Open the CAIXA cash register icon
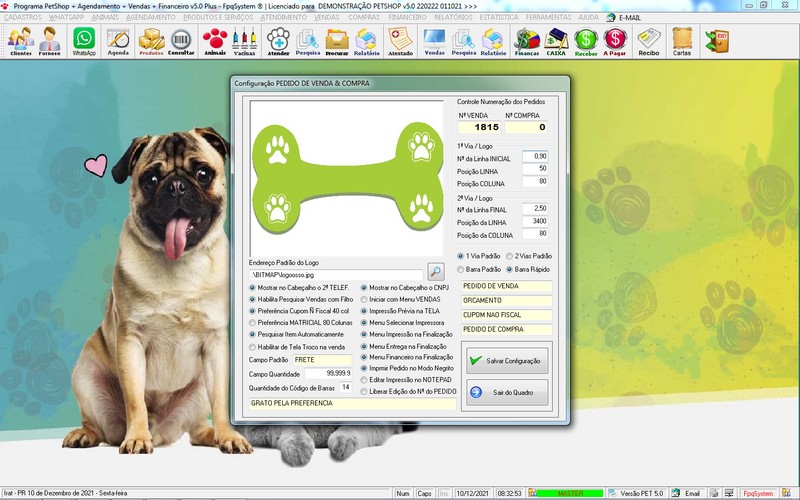 point(556,41)
